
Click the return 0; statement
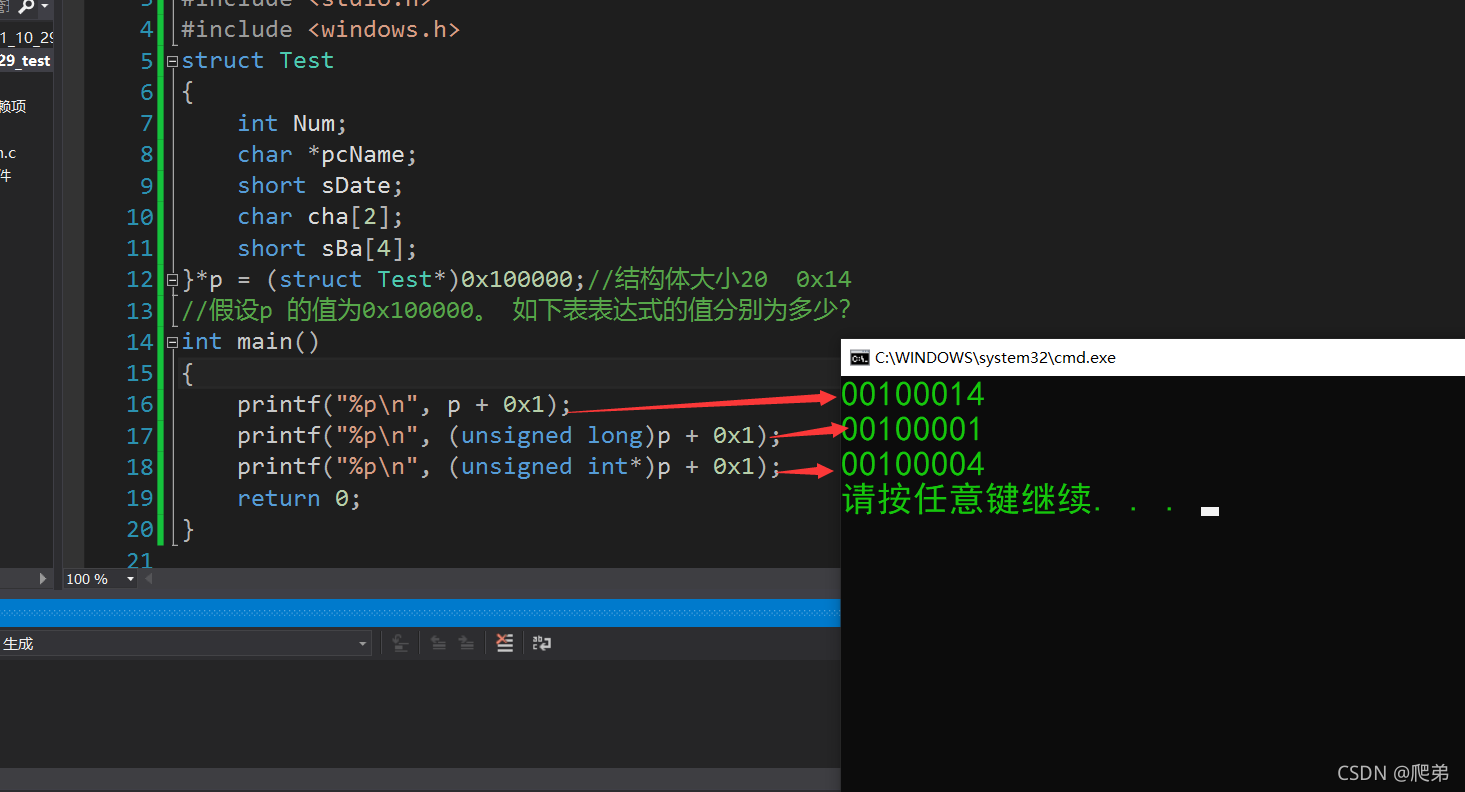coord(299,498)
